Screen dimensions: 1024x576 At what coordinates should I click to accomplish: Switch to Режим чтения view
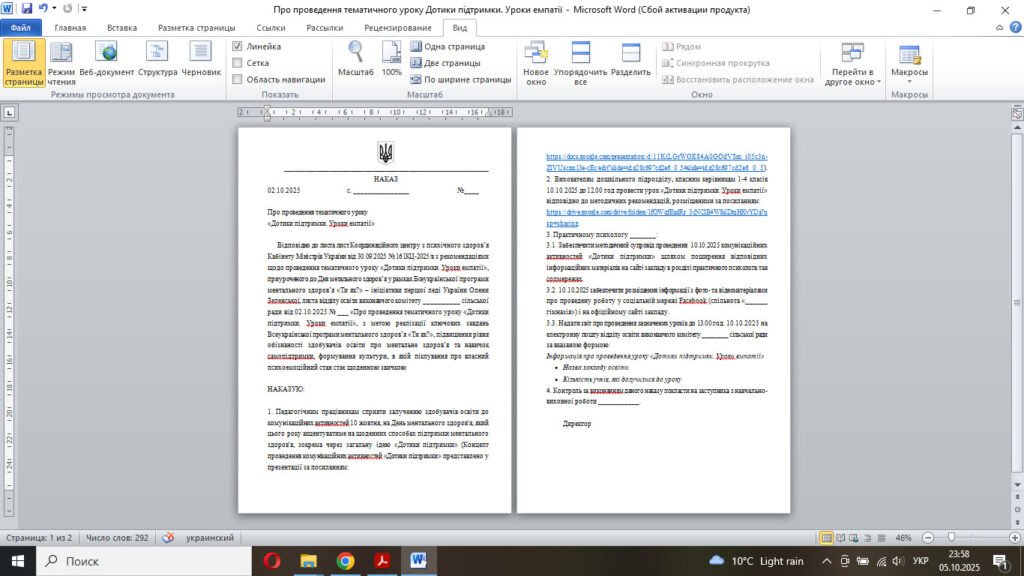pos(61,62)
